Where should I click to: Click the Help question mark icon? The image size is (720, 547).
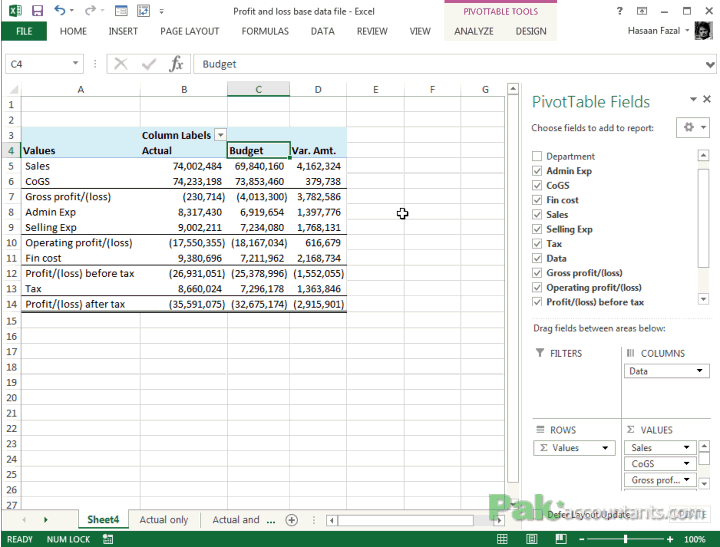tap(619, 11)
